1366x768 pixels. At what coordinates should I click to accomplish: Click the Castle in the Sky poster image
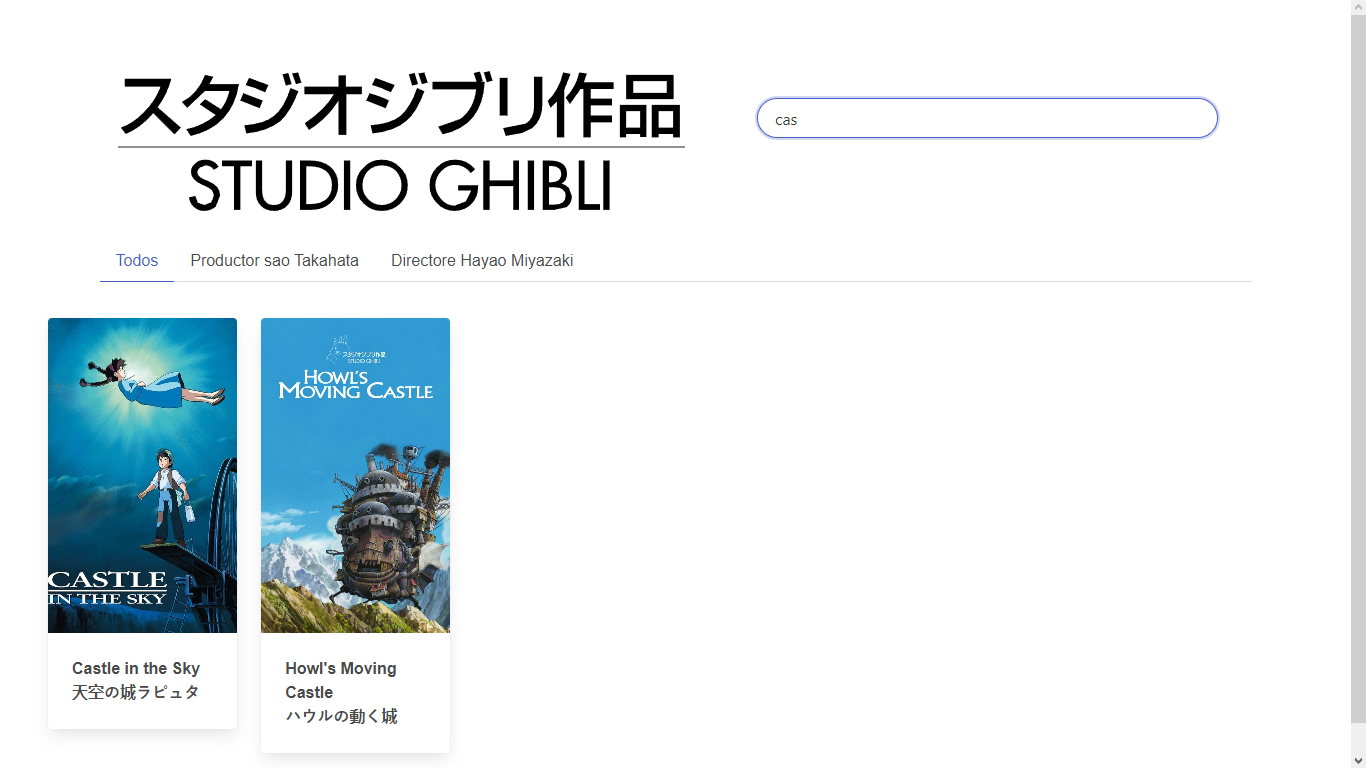click(x=142, y=475)
